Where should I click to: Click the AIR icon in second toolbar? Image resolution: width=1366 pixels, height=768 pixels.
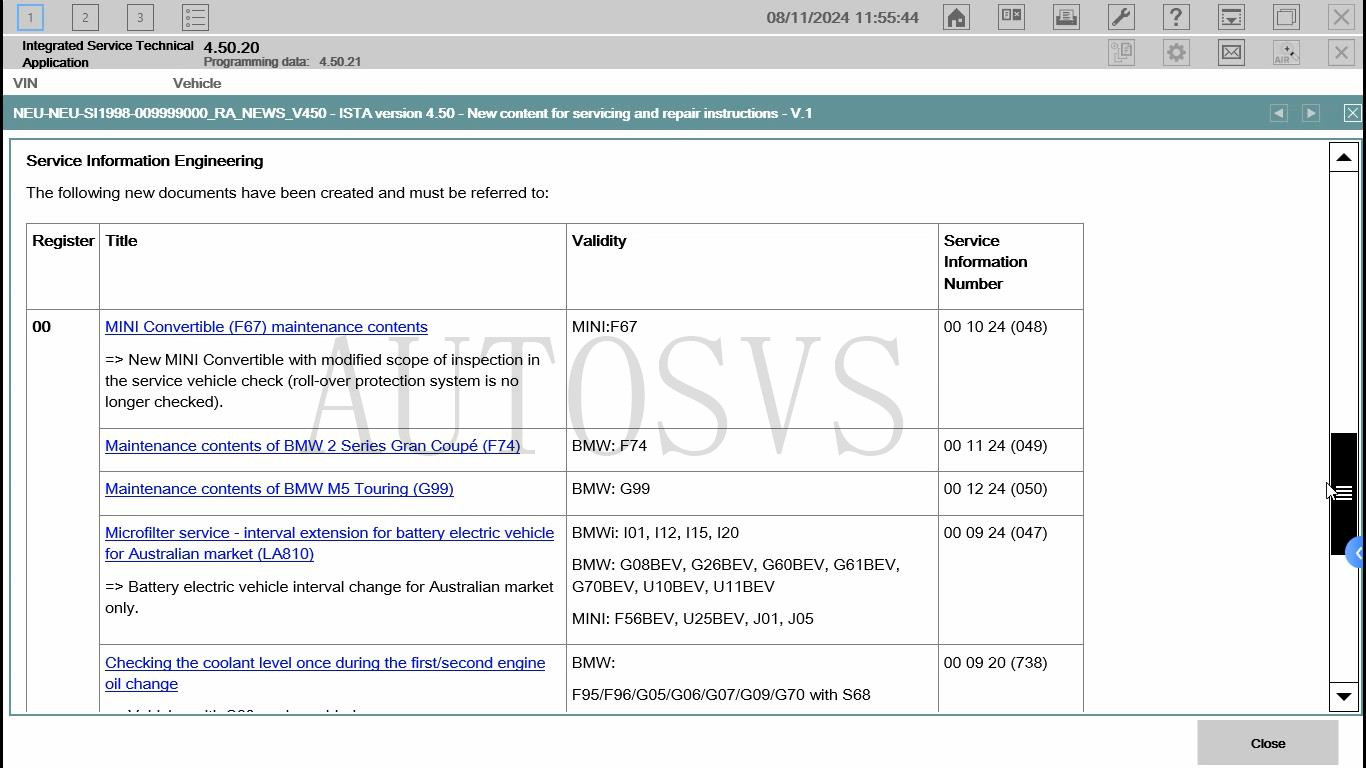click(x=1286, y=52)
